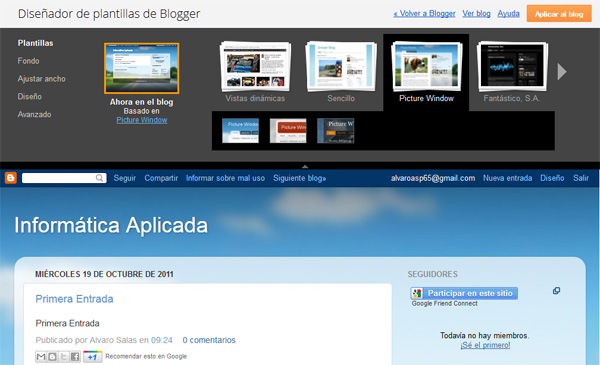This screenshot has height=365, width=600.
Task: Click the Google +1 button
Action: coord(93,357)
